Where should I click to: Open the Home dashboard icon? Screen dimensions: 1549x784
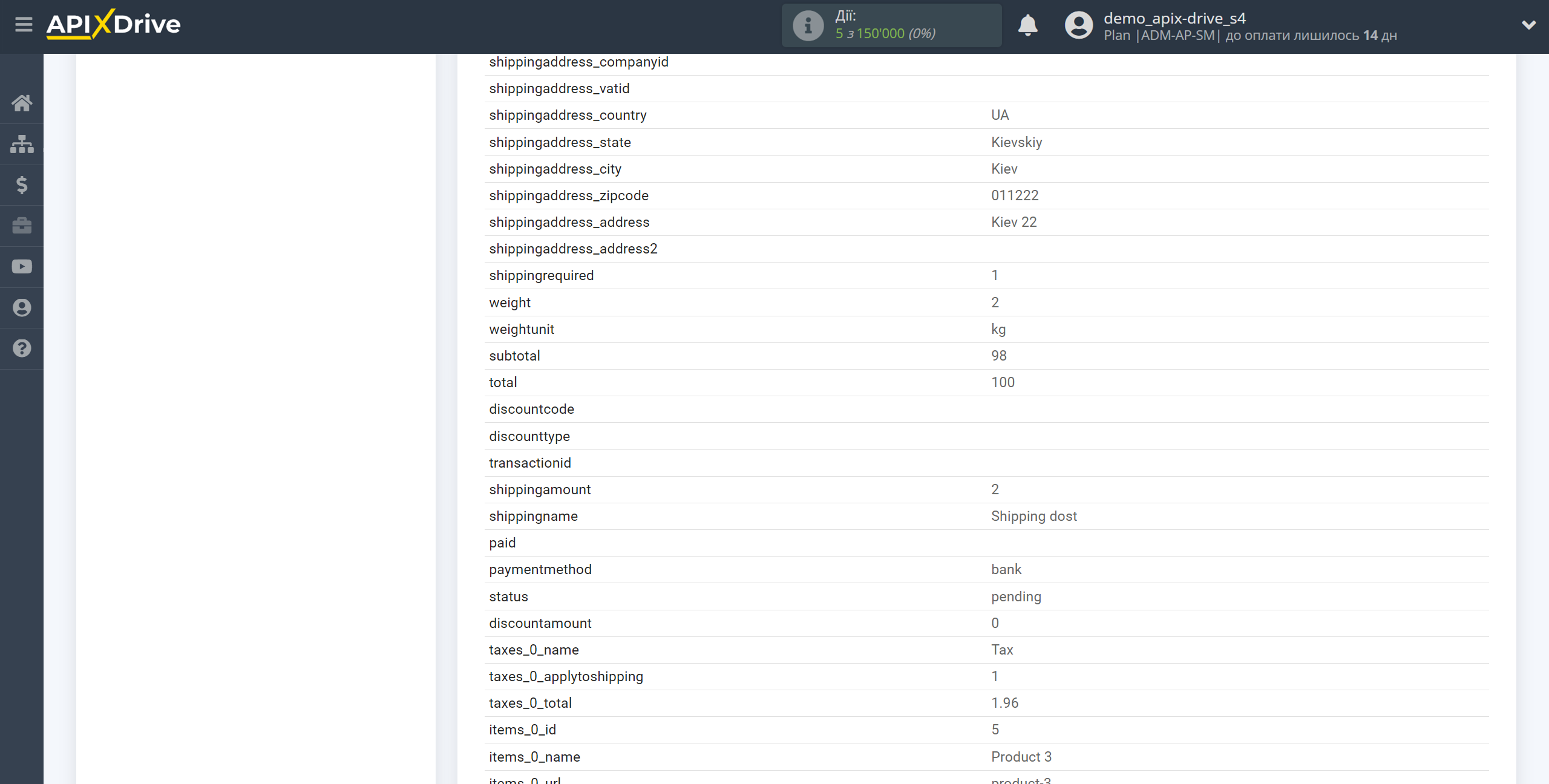point(22,103)
